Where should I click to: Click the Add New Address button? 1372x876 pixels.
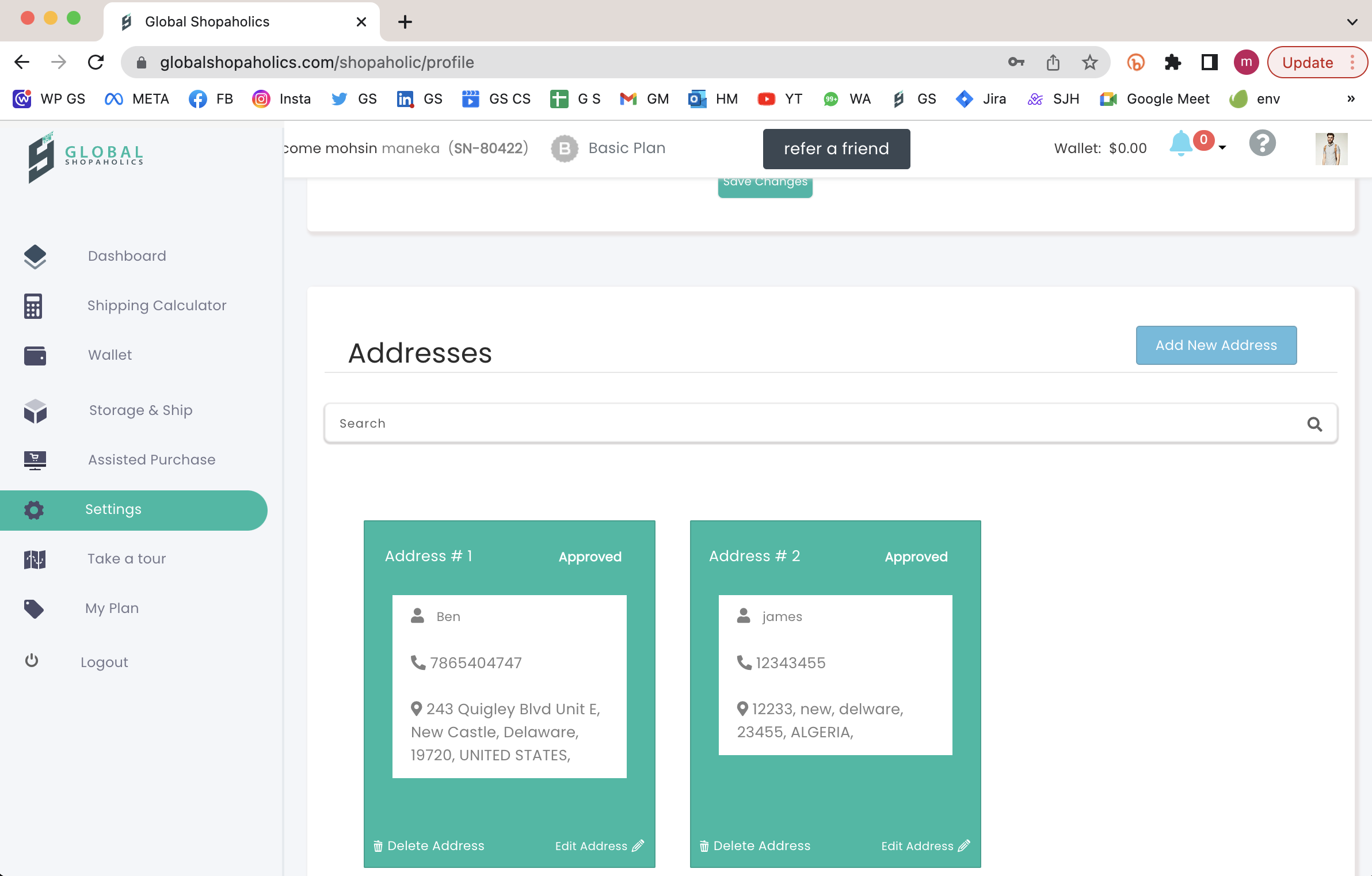tap(1216, 345)
